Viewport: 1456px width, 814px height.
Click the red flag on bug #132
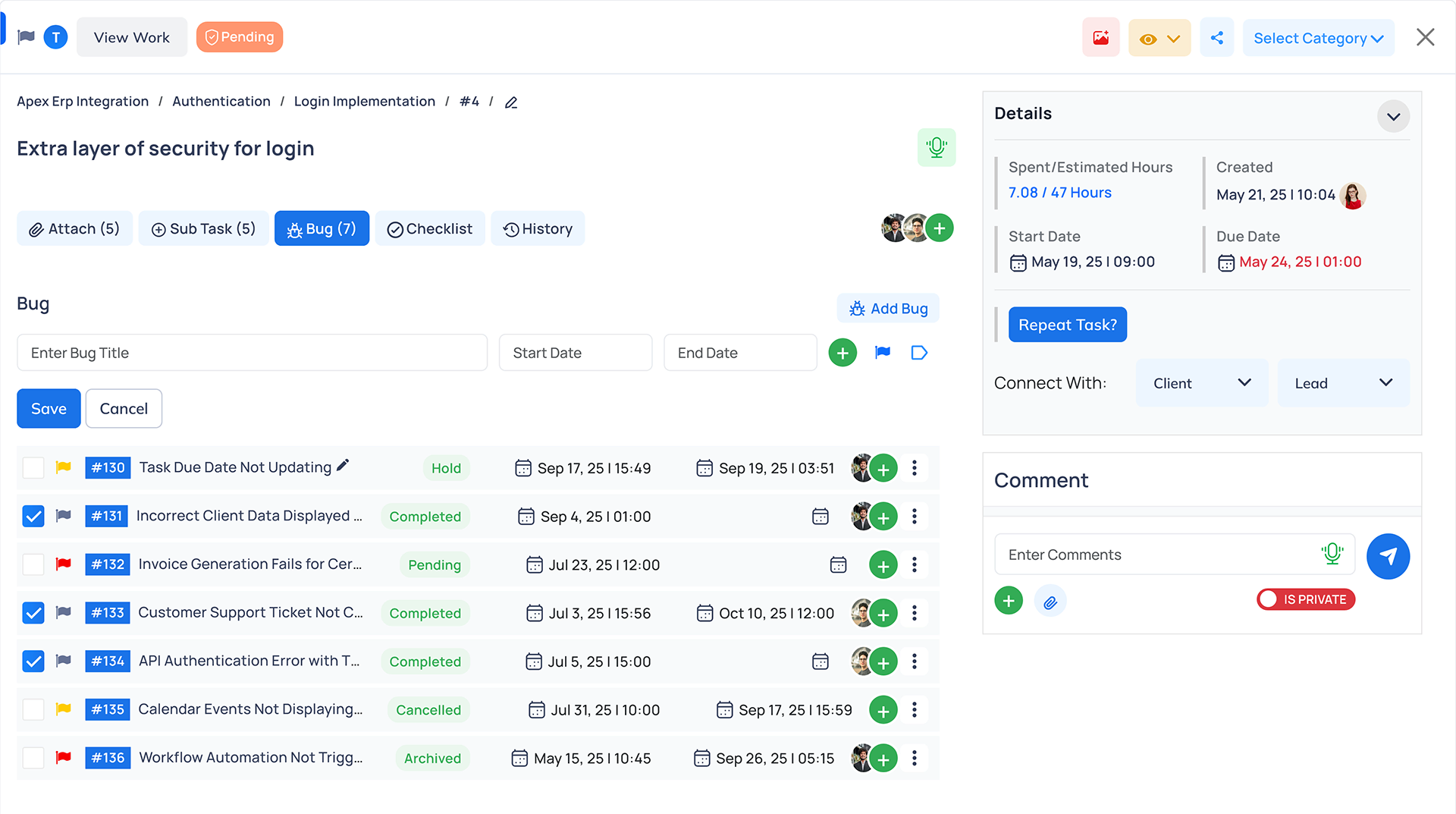64,564
